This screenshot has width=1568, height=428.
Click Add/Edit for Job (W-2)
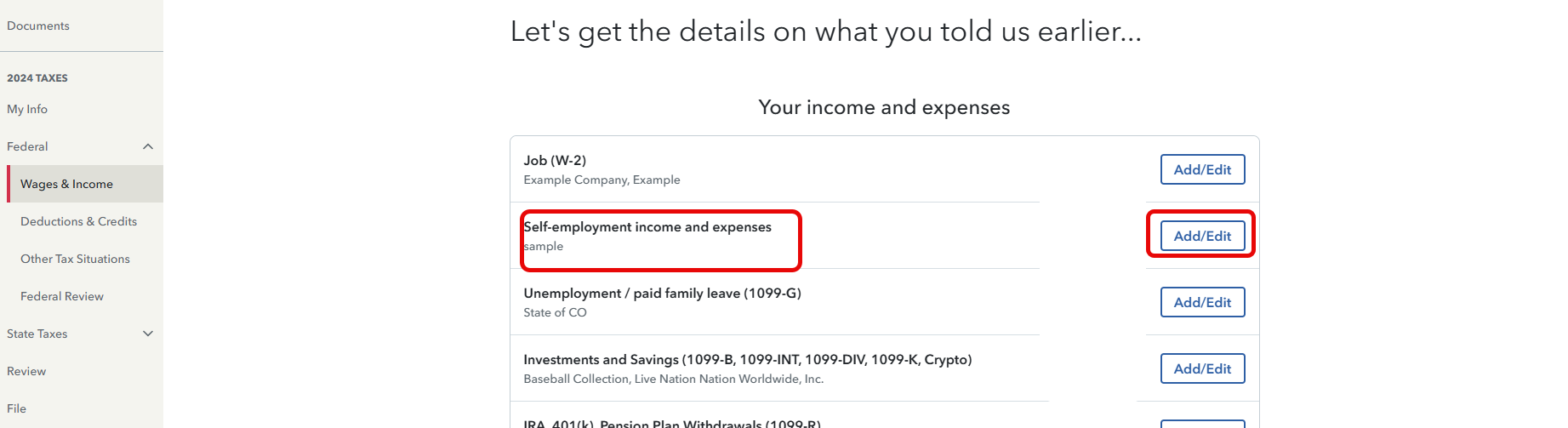click(x=1202, y=169)
